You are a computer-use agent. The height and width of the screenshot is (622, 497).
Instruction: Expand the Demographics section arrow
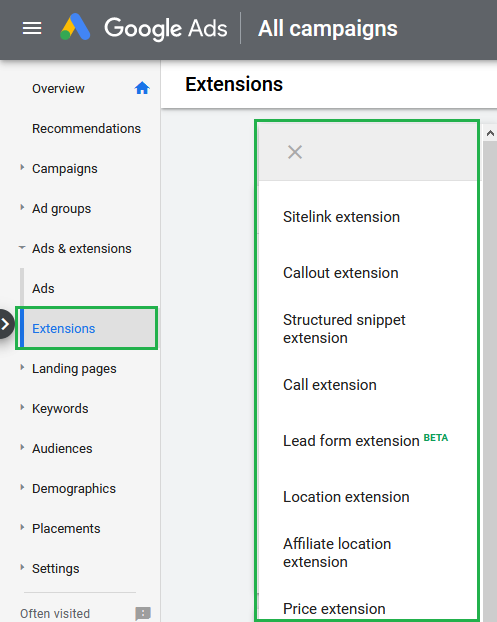(x=22, y=488)
